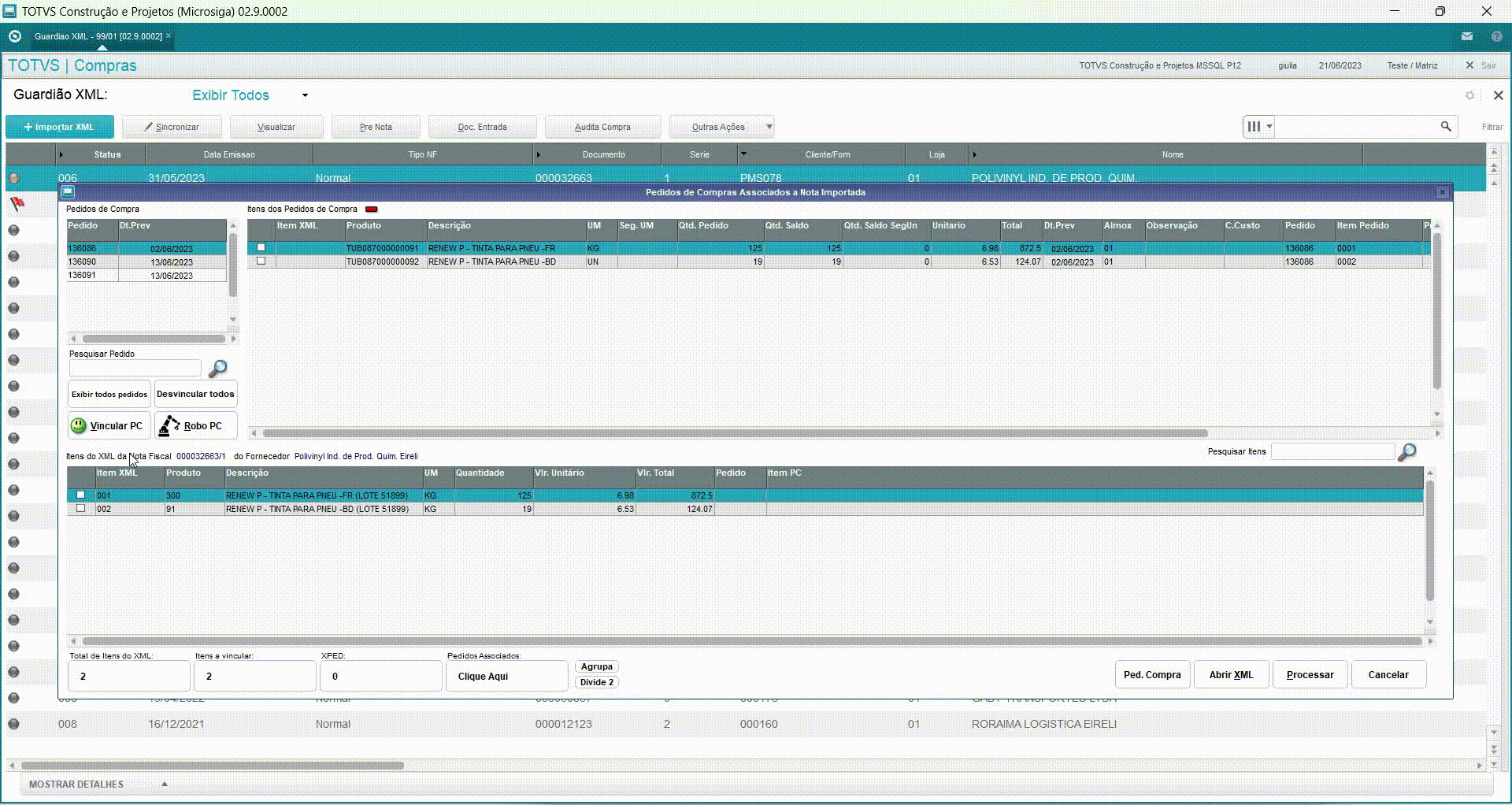Click Desvincular todos button
The height and width of the screenshot is (805, 1512).
click(x=195, y=394)
